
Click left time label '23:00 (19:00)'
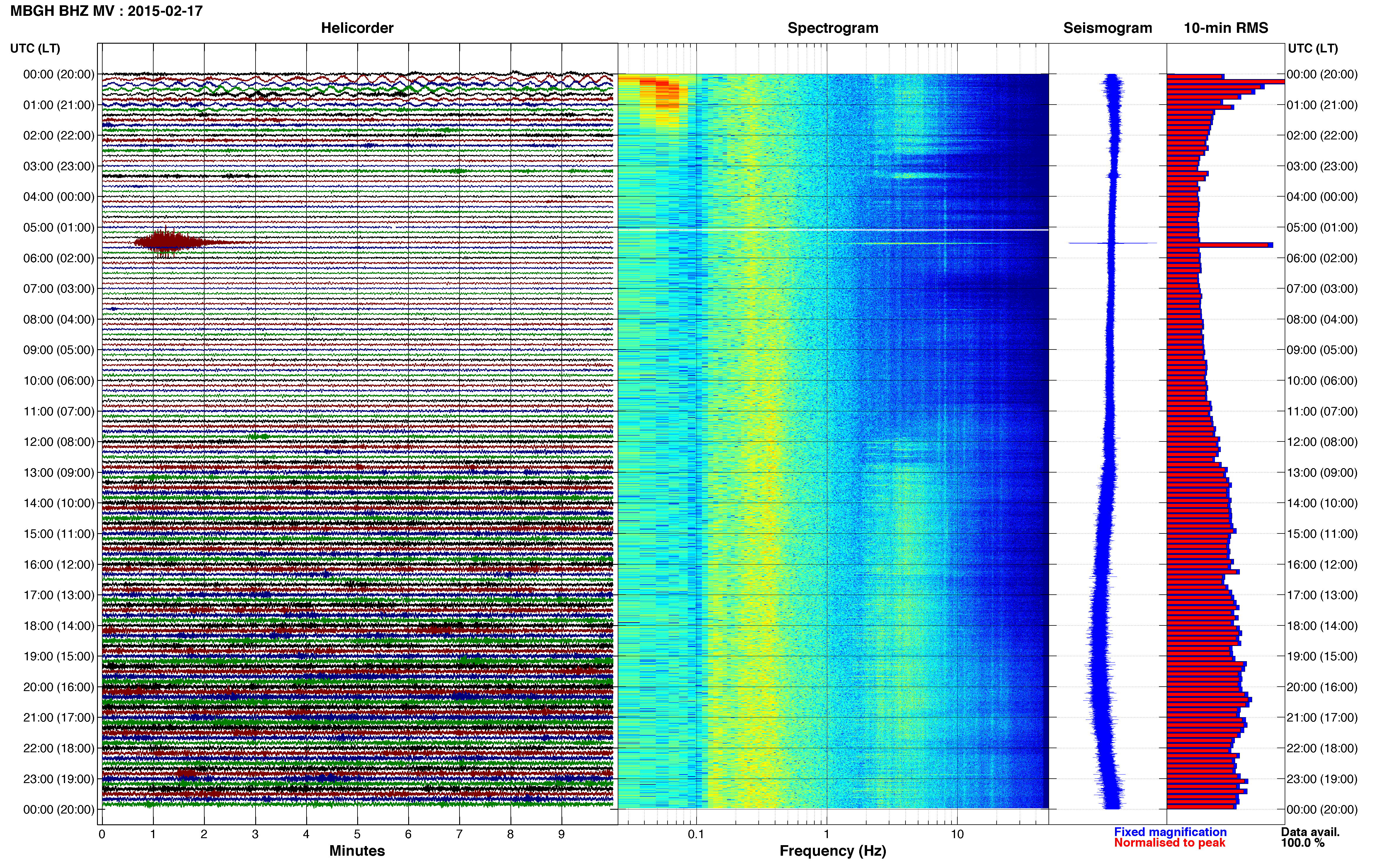(59, 779)
